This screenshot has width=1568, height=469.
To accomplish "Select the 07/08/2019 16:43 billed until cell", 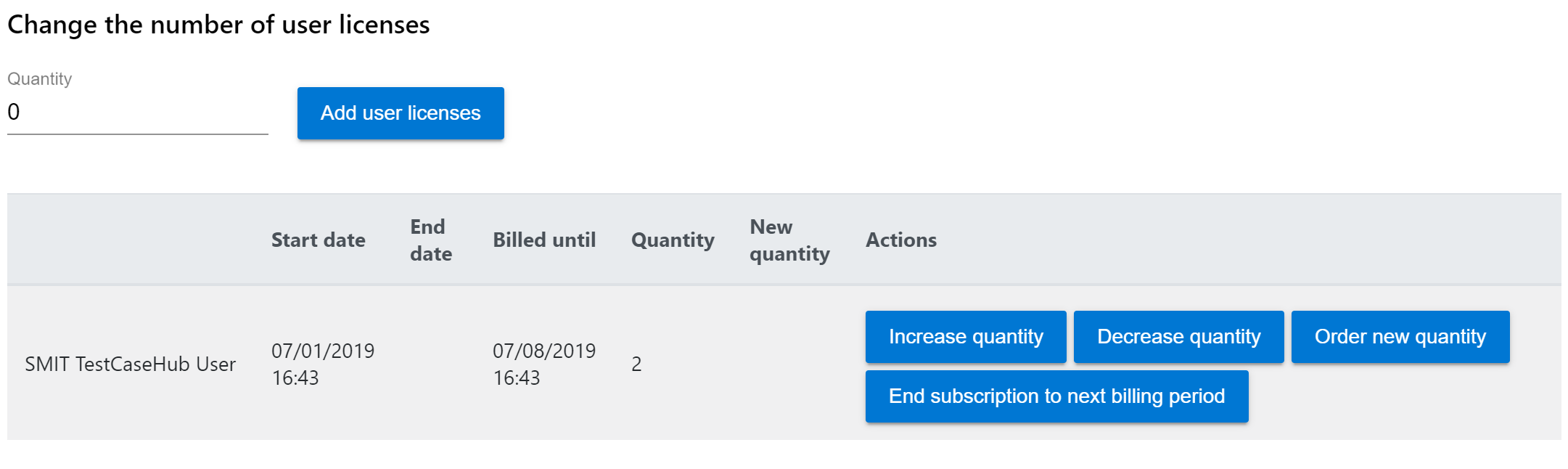I will click(x=544, y=364).
